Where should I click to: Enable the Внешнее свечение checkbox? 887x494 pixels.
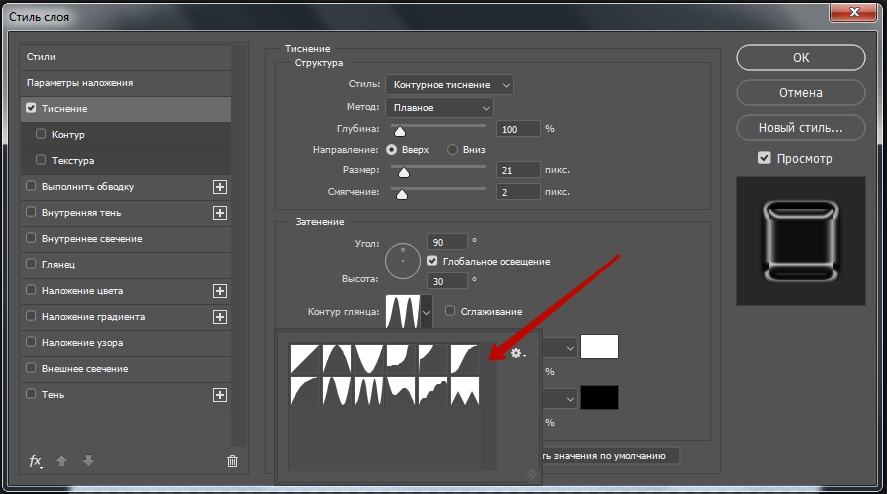(31, 368)
